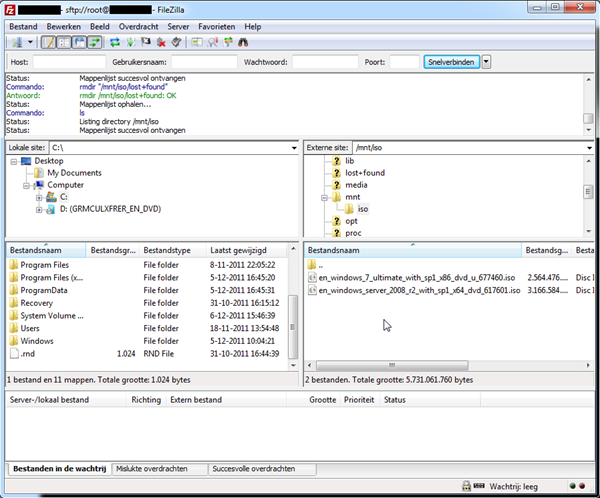Toggle the message log display
The height and width of the screenshot is (498, 600).
[49, 42]
